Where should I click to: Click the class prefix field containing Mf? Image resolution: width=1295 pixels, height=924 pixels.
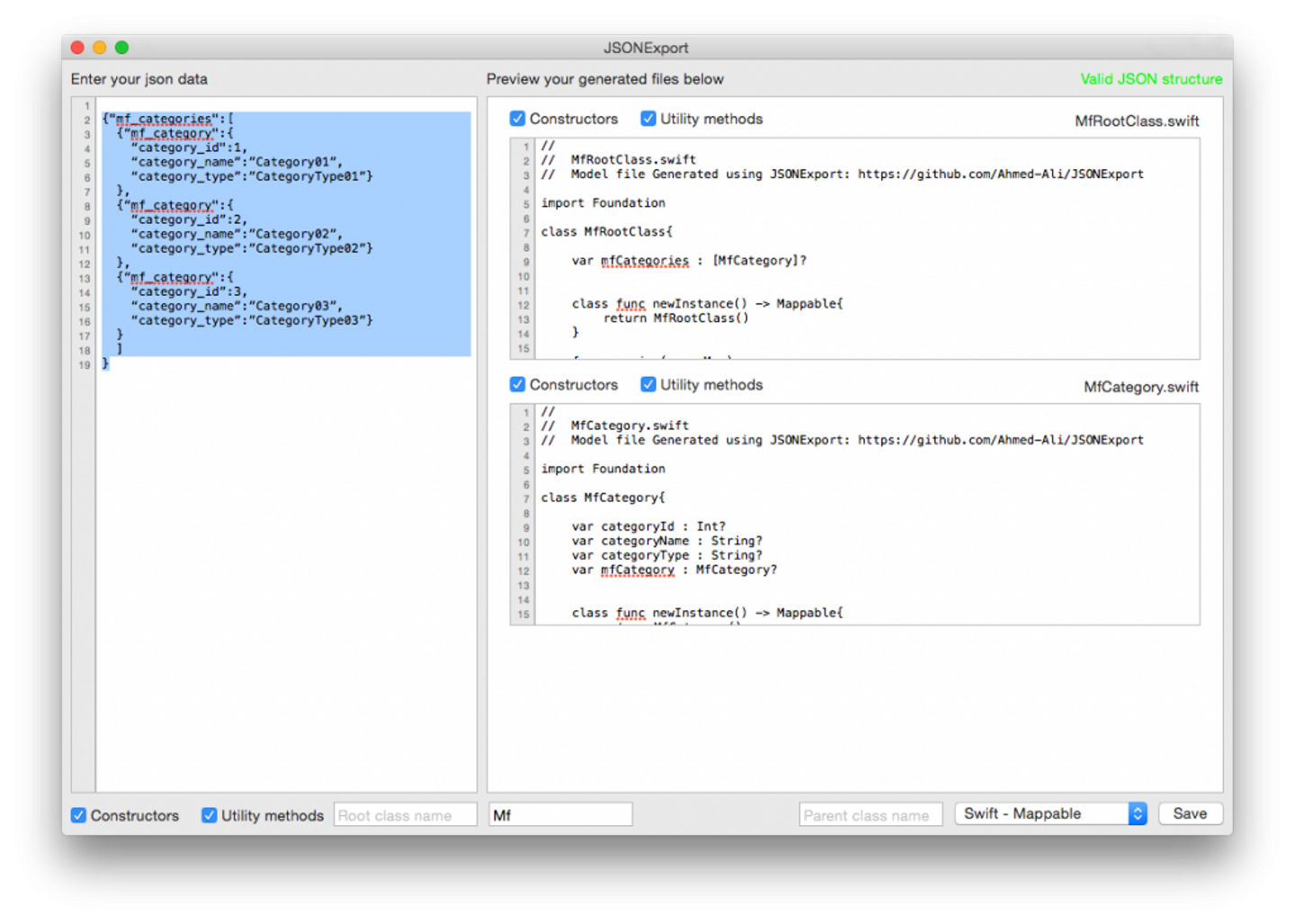(560, 815)
